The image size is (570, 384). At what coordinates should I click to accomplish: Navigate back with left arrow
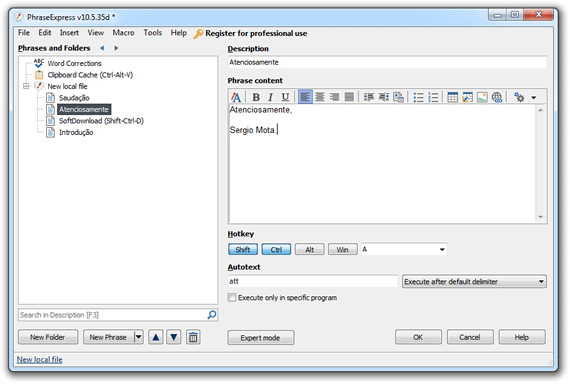pyautogui.click(x=102, y=48)
